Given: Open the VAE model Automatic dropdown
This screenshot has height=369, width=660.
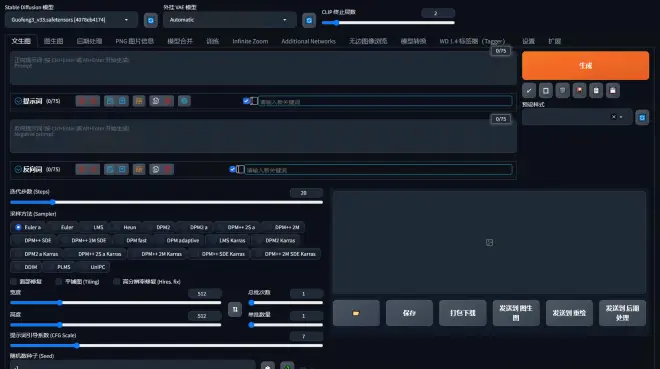Looking at the screenshot, I should coord(229,20).
